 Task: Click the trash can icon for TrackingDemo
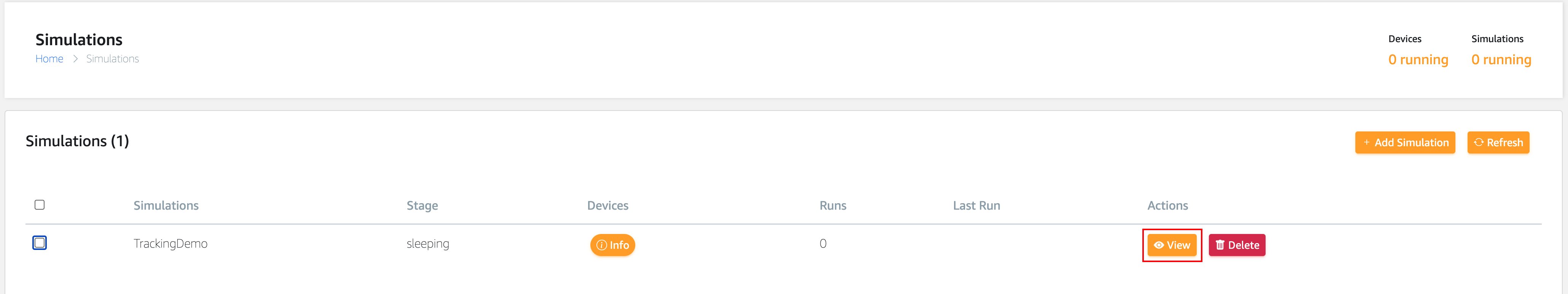tap(1220, 245)
